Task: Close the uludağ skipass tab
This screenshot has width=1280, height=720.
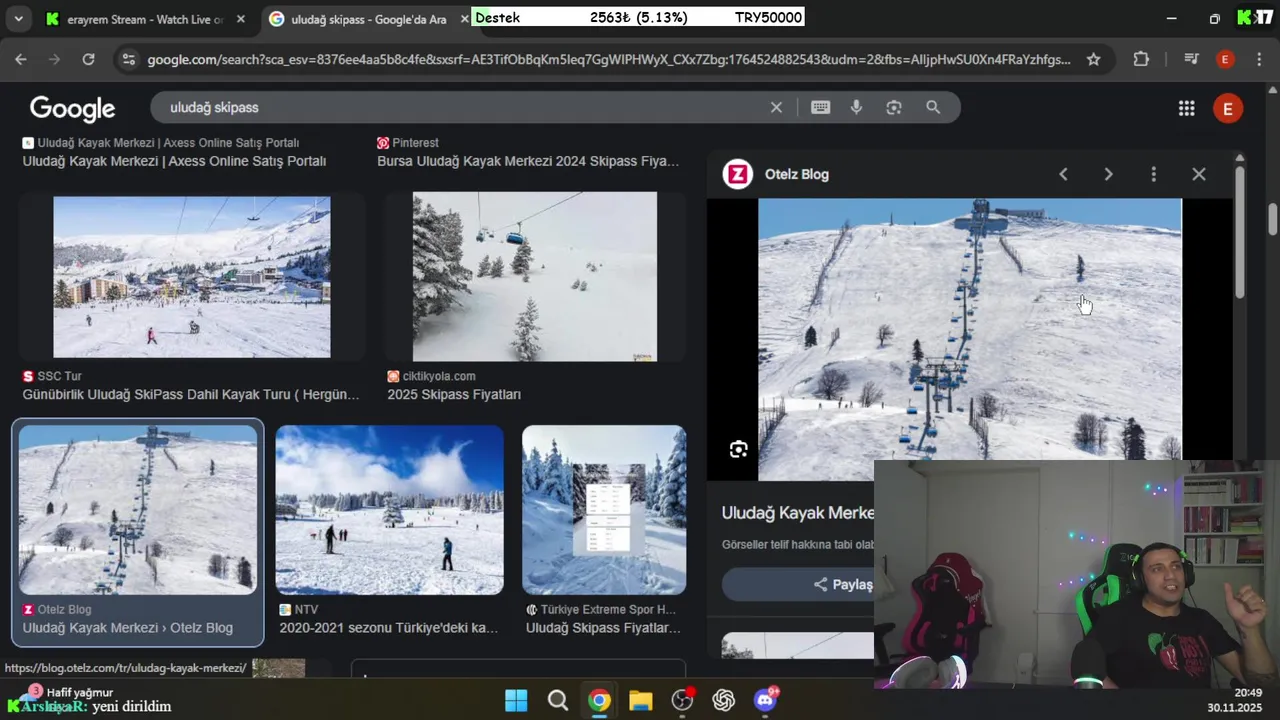Action: point(464,19)
